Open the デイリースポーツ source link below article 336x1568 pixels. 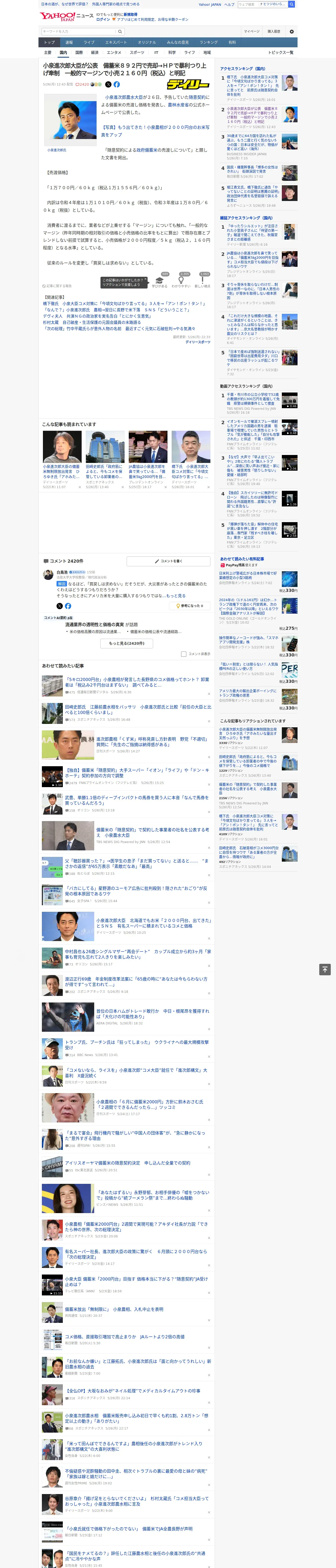click(198, 342)
